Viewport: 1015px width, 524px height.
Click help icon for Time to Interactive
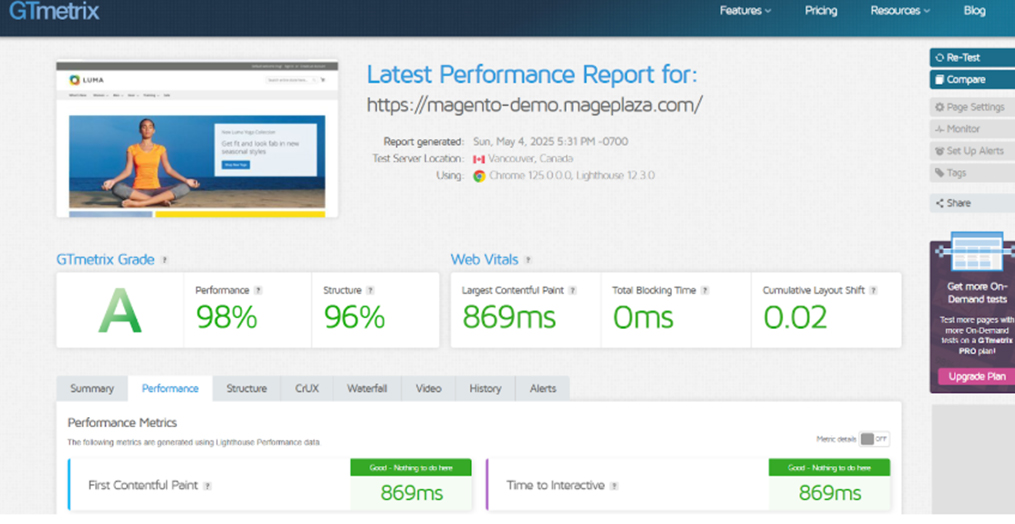pos(614,486)
